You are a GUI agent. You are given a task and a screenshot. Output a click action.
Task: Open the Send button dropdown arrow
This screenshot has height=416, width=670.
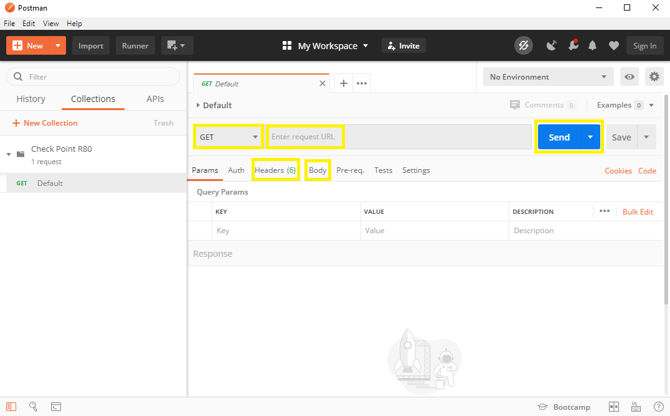(590, 137)
